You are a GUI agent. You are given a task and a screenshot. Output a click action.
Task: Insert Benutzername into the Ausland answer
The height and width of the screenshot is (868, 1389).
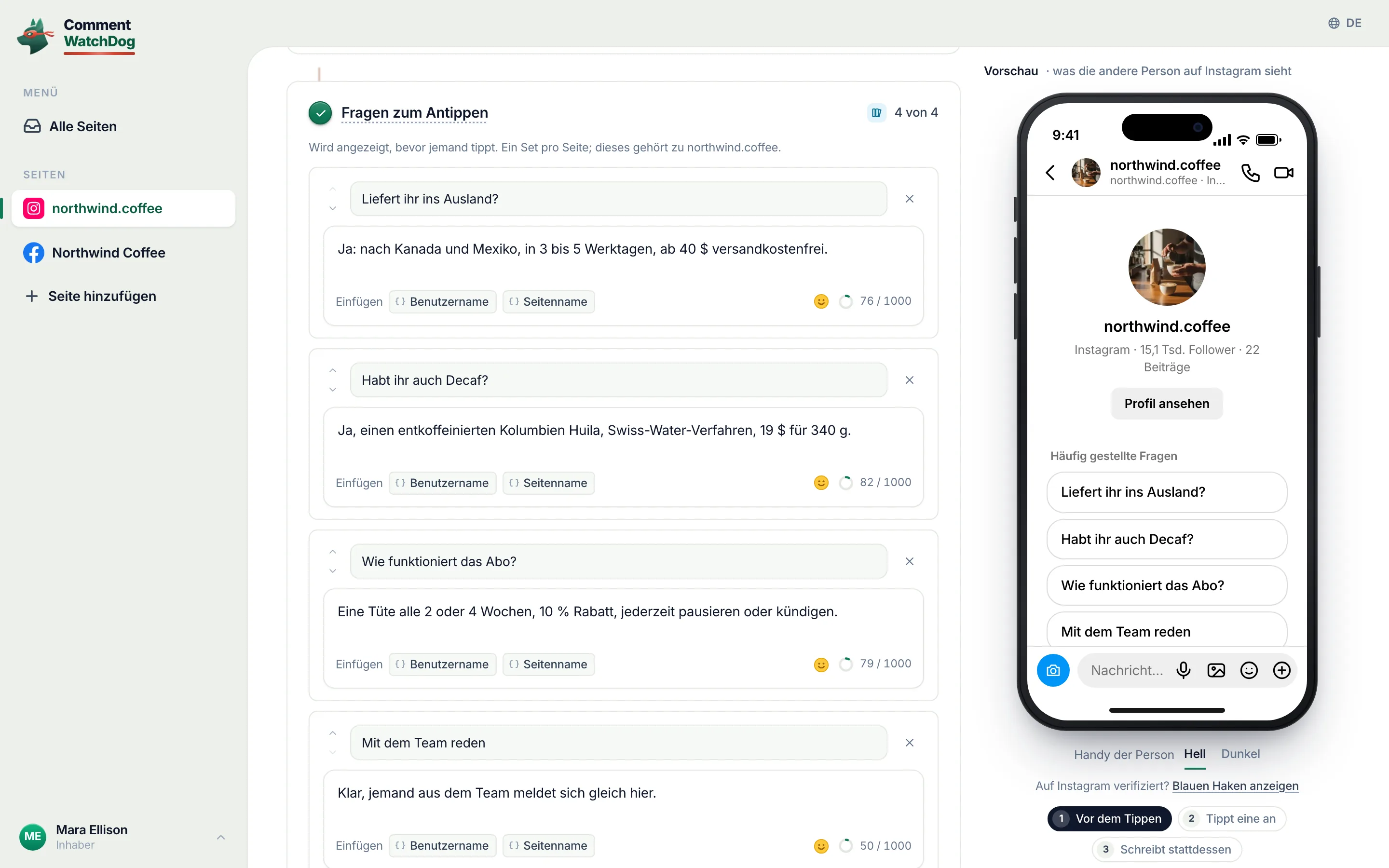click(443, 301)
